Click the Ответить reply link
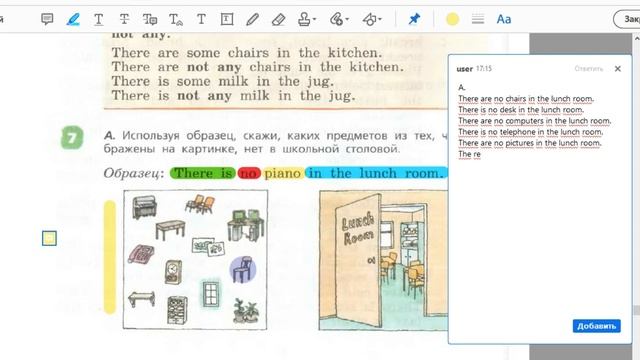 pyautogui.click(x=589, y=69)
